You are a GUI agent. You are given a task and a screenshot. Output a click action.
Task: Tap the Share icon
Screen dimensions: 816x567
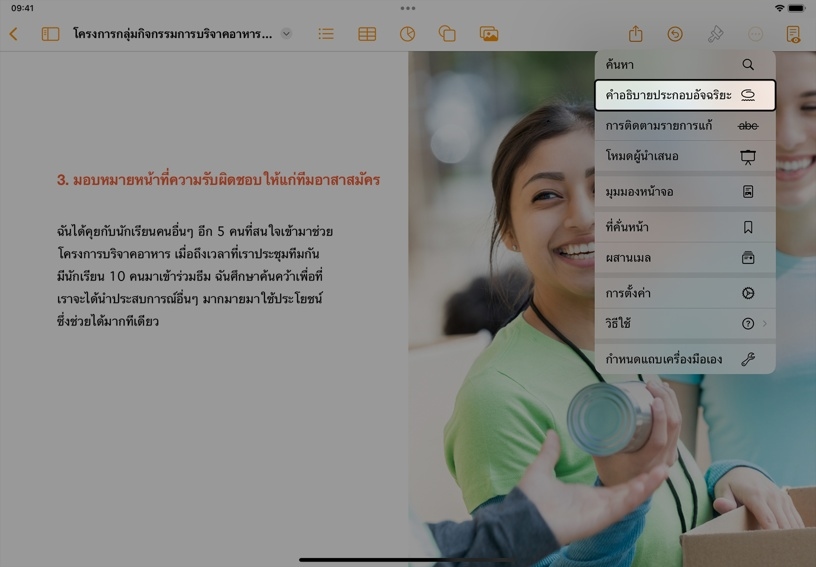tap(635, 34)
